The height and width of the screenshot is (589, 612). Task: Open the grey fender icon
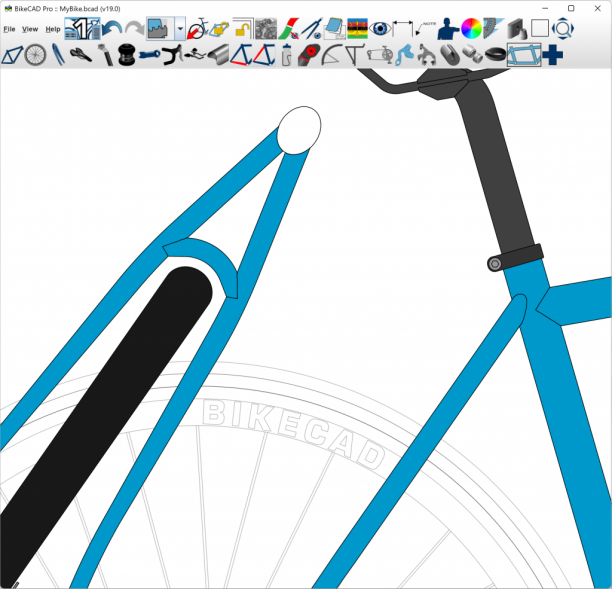tap(218, 55)
